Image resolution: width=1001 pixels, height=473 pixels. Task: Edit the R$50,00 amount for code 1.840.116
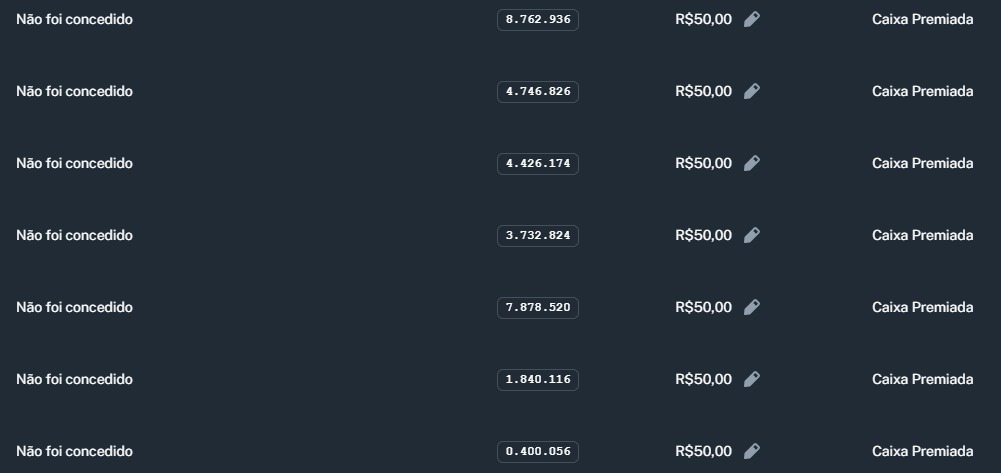coord(752,379)
